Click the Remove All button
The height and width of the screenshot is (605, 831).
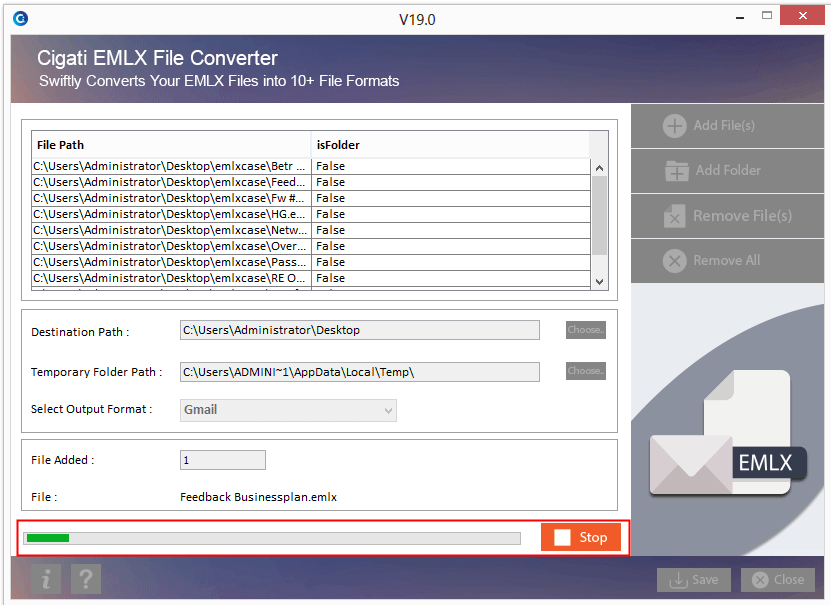[727, 261]
